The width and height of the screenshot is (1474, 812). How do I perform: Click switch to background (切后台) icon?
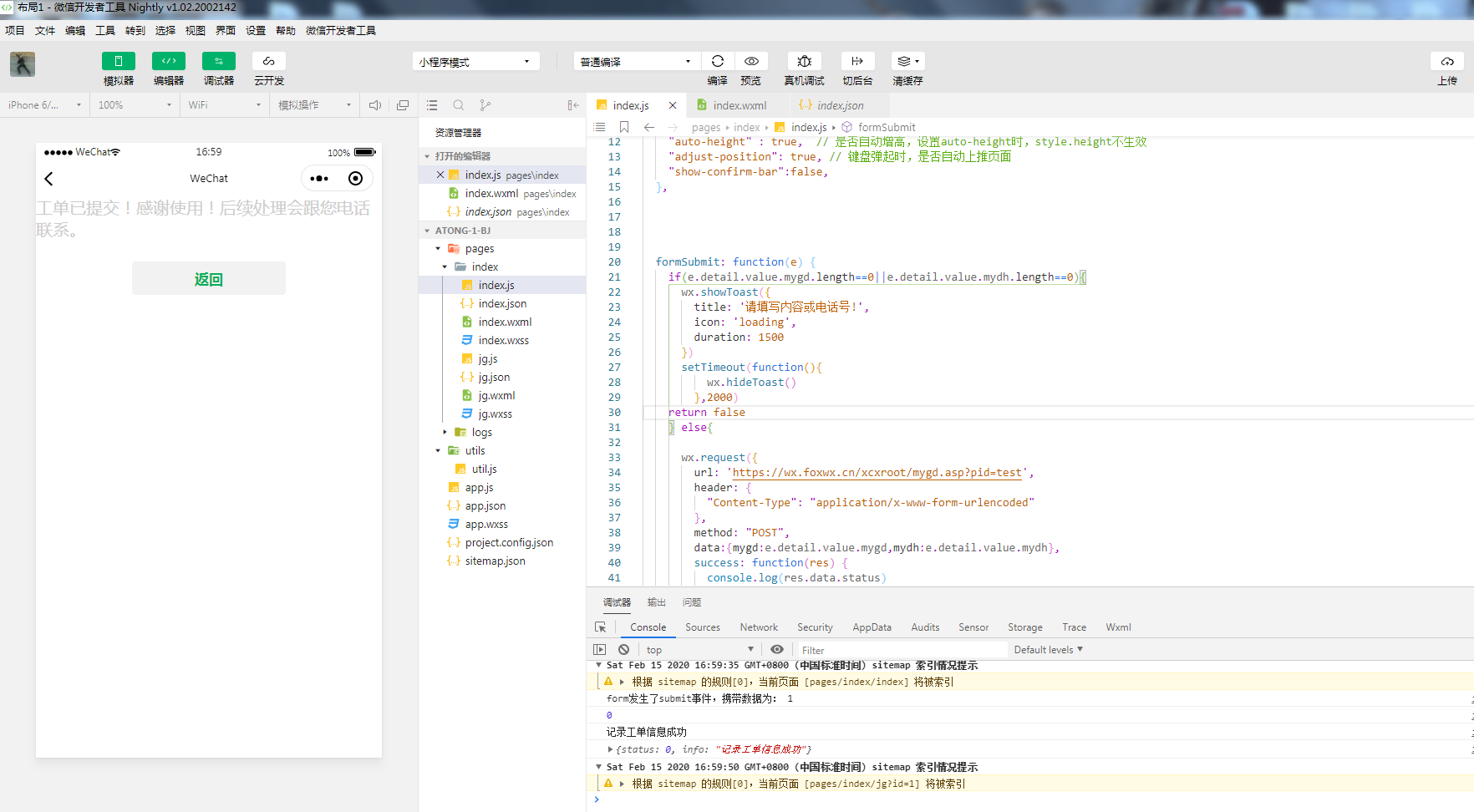click(x=857, y=61)
